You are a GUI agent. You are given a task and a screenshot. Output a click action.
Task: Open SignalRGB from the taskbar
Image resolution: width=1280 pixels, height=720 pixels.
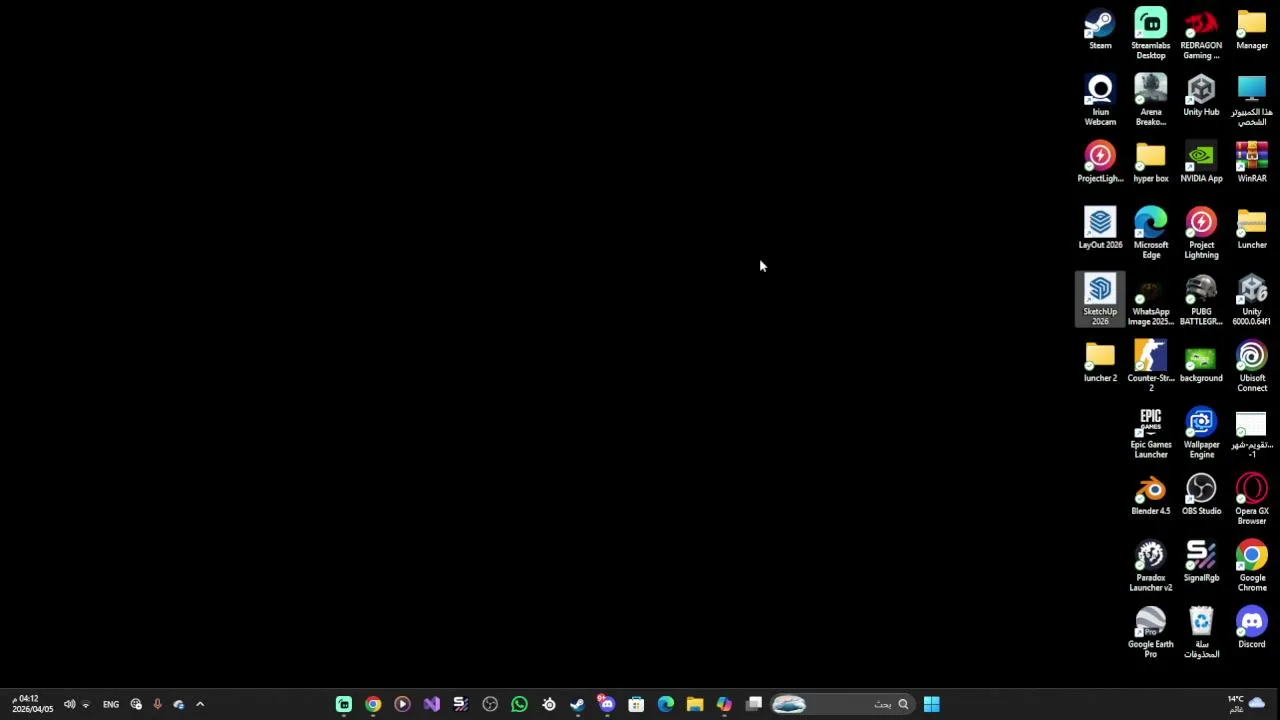(461, 704)
